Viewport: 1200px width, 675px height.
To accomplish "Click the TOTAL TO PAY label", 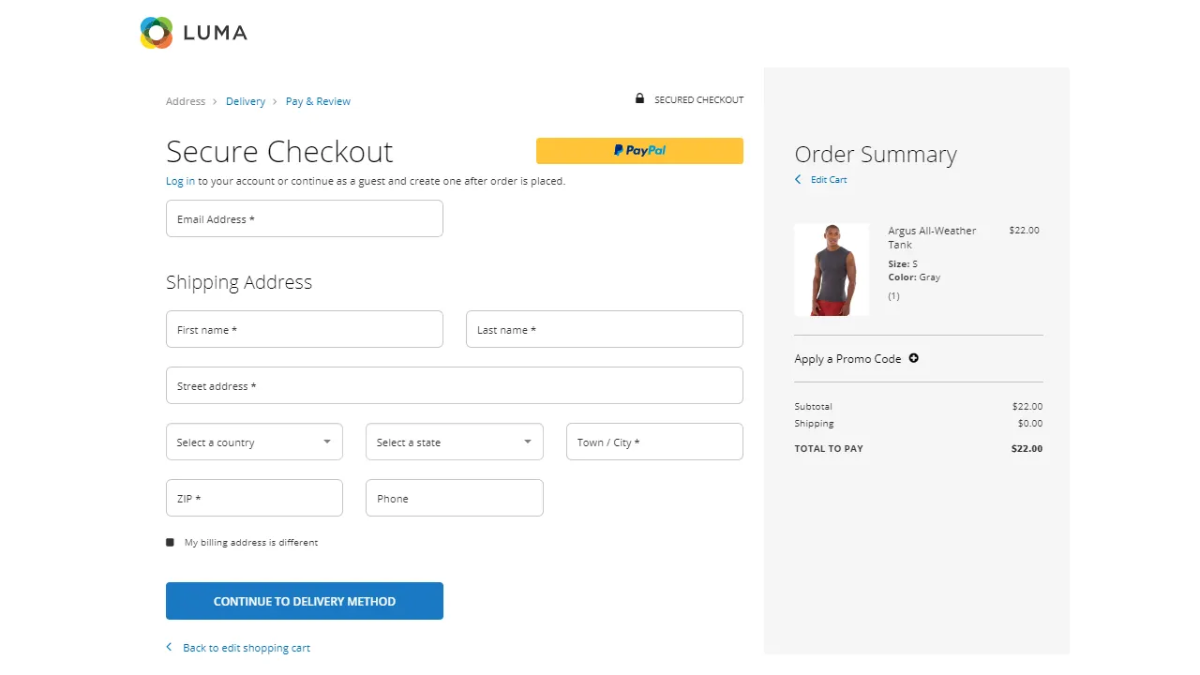I will click(829, 449).
